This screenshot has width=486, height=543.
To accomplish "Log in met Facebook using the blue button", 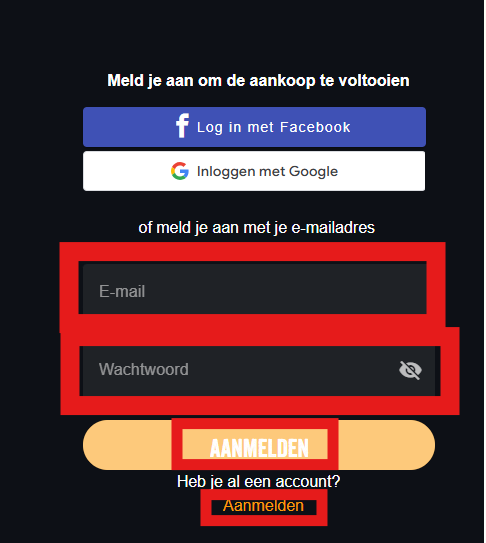I will pyautogui.click(x=254, y=127).
